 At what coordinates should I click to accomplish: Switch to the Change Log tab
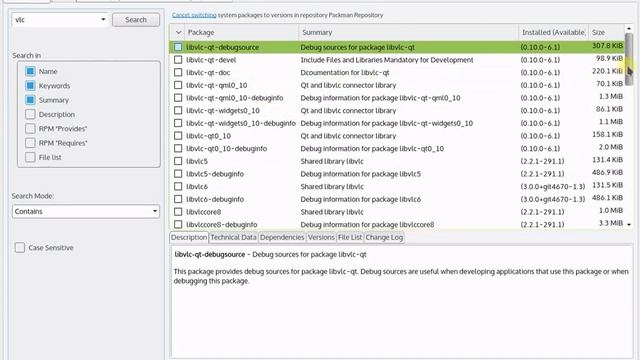384,237
